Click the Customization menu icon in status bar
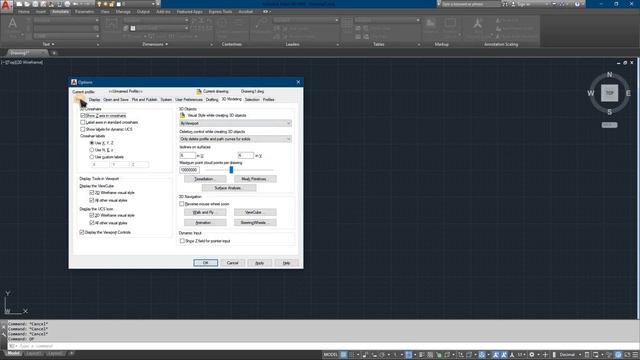Image resolution: width=640 pixels, height=360 pixels. pos(635,355)
